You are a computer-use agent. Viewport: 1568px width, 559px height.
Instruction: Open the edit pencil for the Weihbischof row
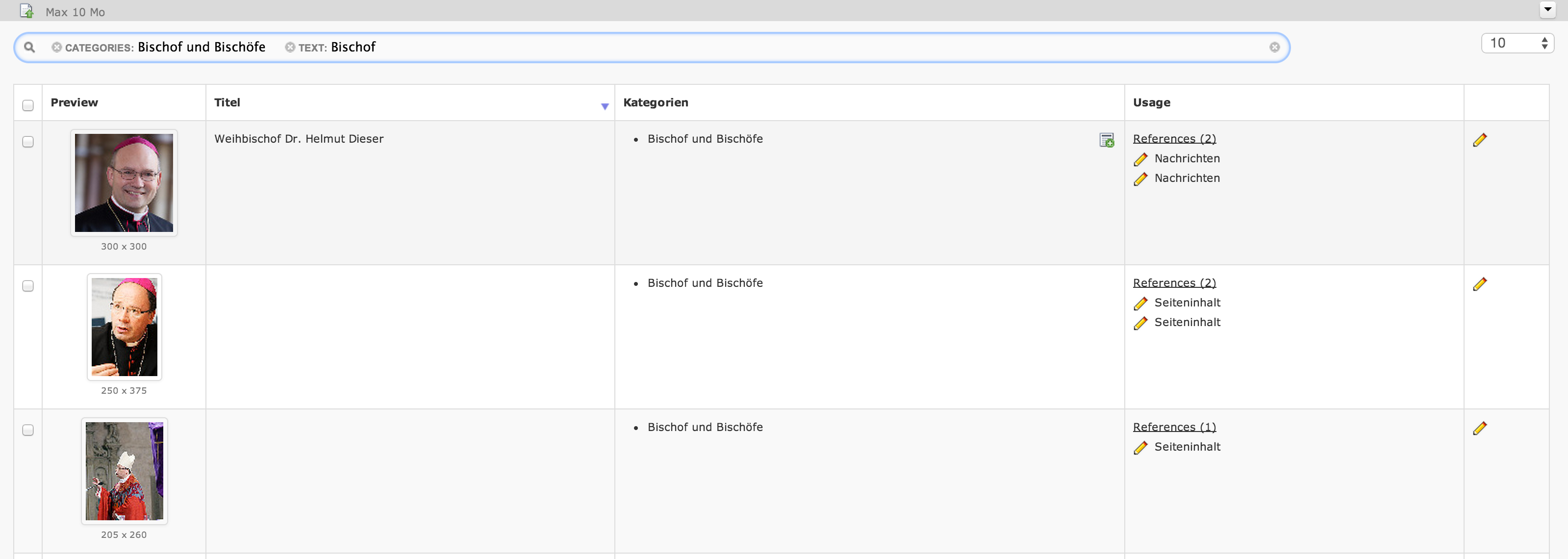tap(1480, 139)
